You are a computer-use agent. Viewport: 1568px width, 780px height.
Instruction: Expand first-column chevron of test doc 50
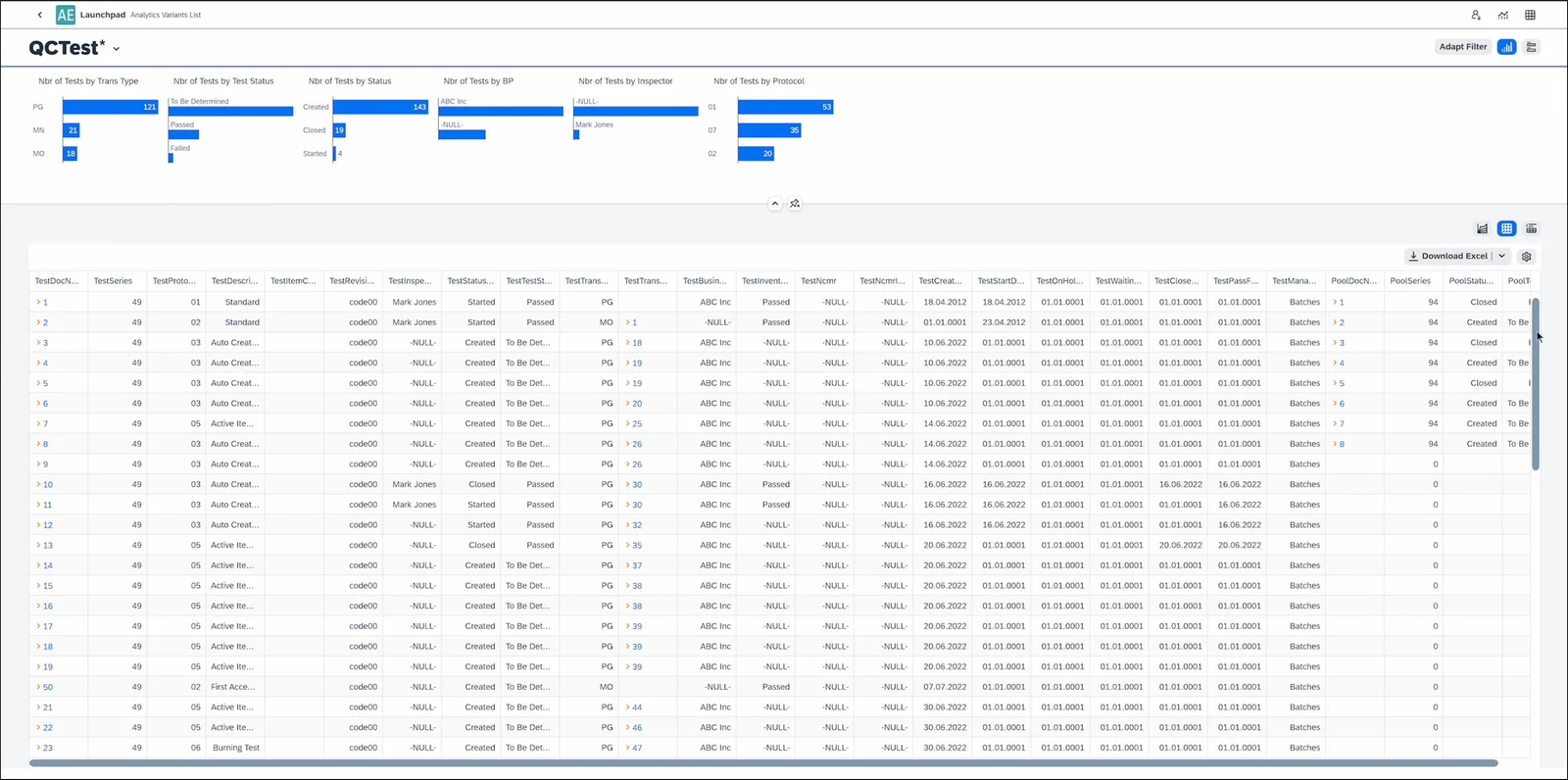click(x=38, y=687)
